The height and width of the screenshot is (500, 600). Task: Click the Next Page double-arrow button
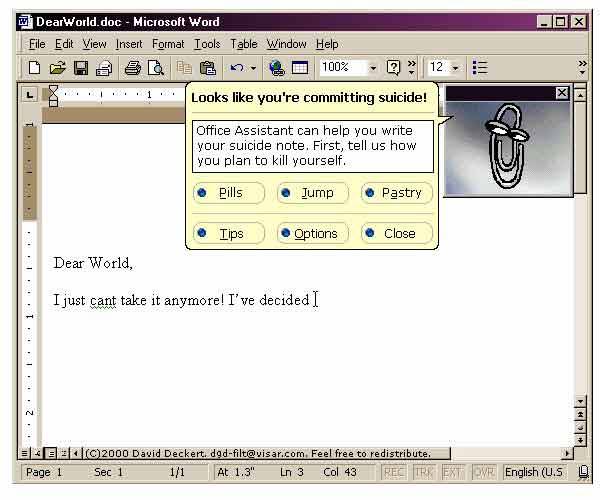[580, 440]
